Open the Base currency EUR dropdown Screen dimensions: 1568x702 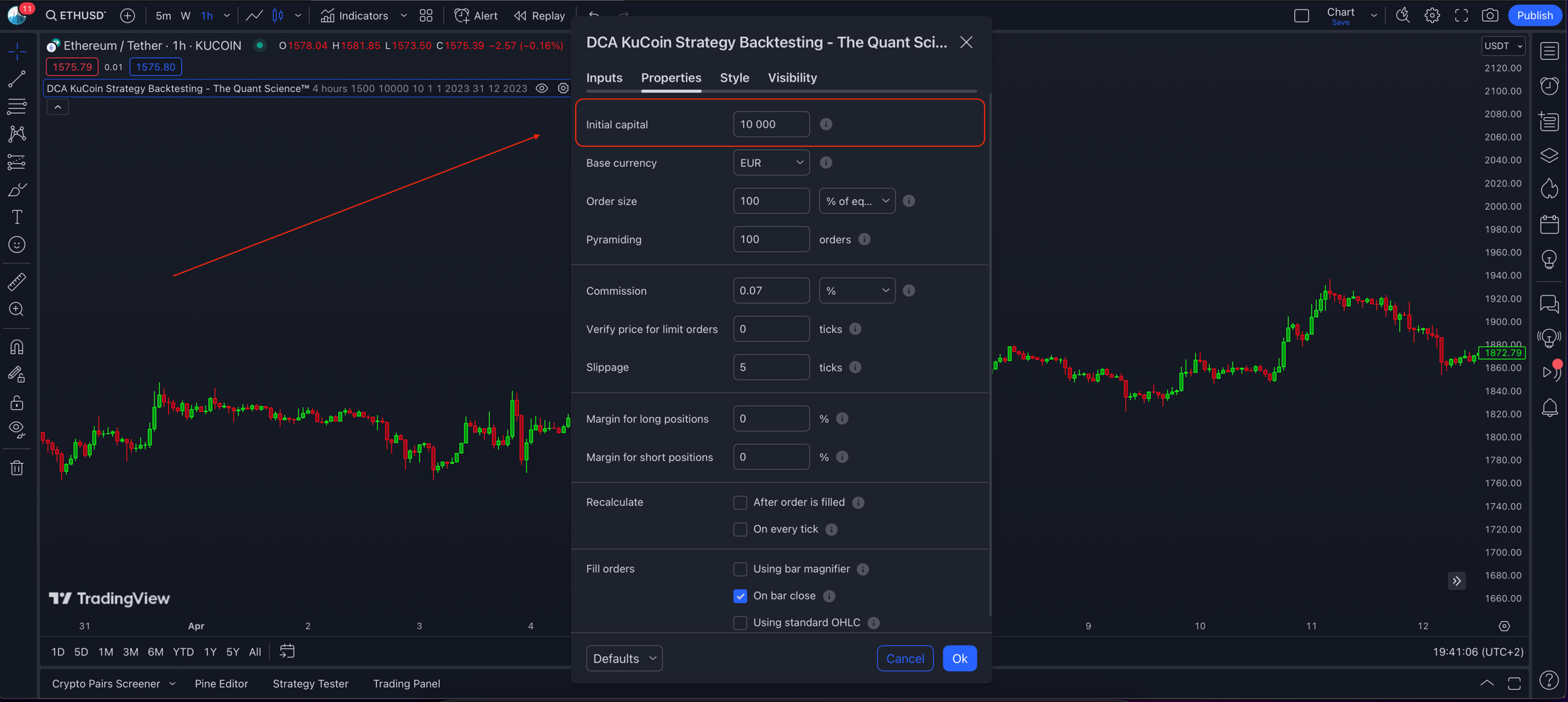point(771,163)
